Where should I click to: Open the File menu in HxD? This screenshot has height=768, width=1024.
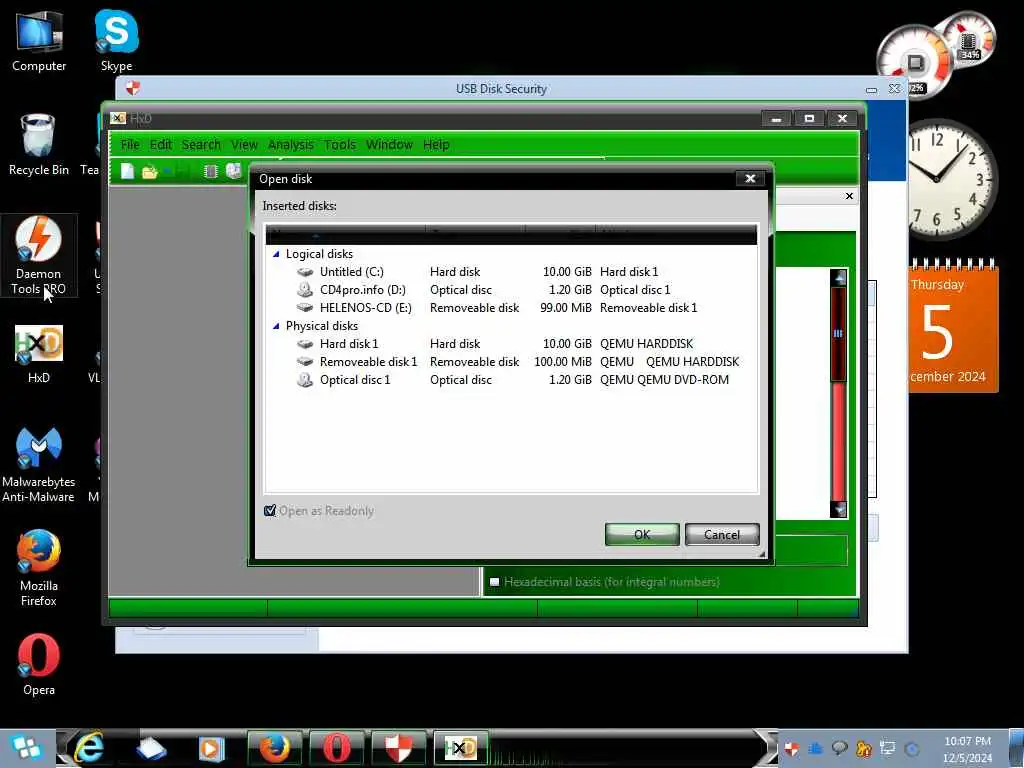(130, 144)
